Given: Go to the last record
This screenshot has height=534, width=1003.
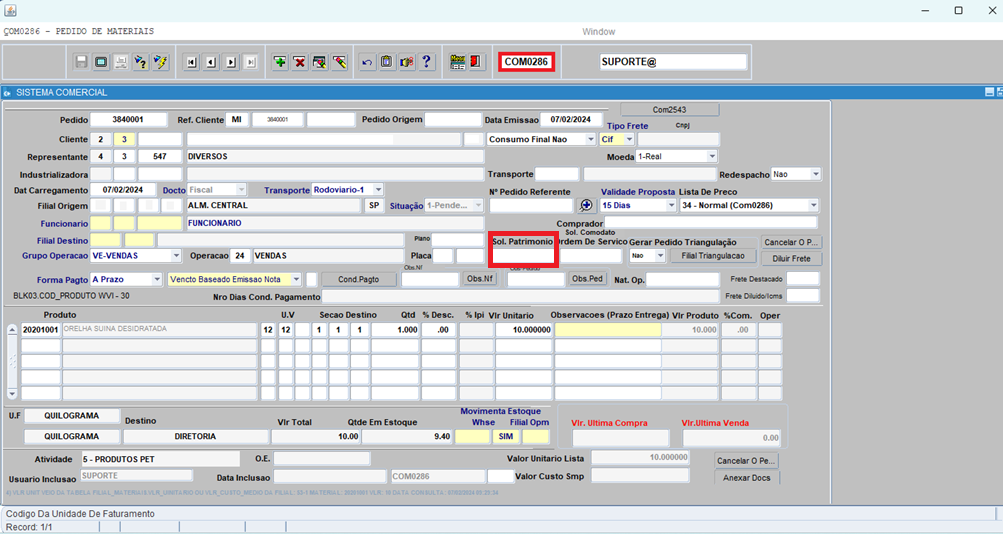Looking at the screenshot, I should click(251, 62).
